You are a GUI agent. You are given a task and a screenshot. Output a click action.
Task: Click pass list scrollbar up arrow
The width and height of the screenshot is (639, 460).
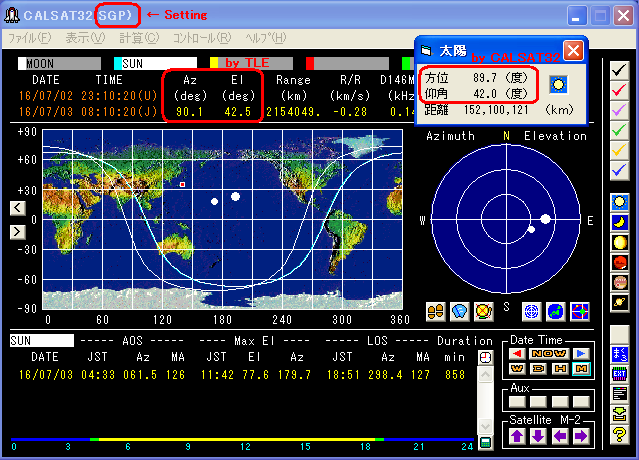tap(485, 374)
